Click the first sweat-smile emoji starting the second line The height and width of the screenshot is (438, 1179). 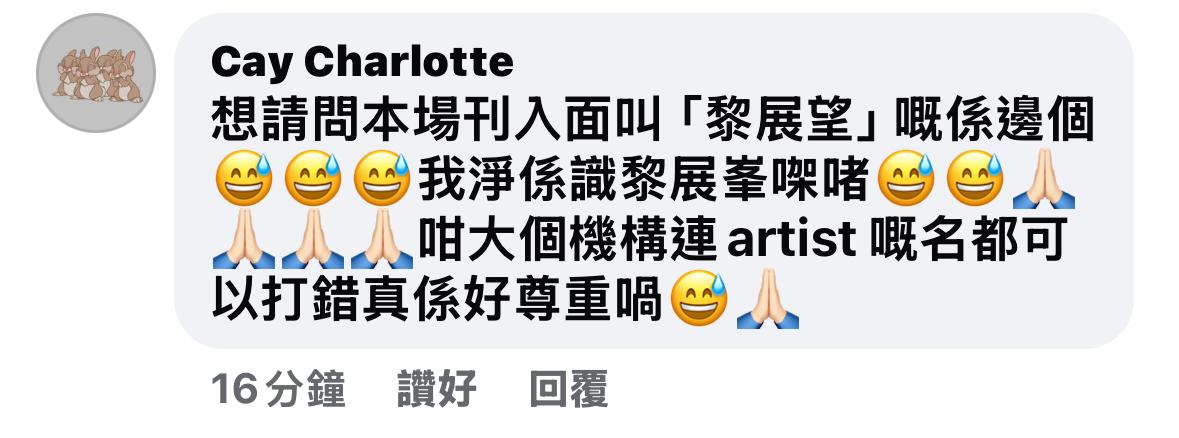pos(244,179)
